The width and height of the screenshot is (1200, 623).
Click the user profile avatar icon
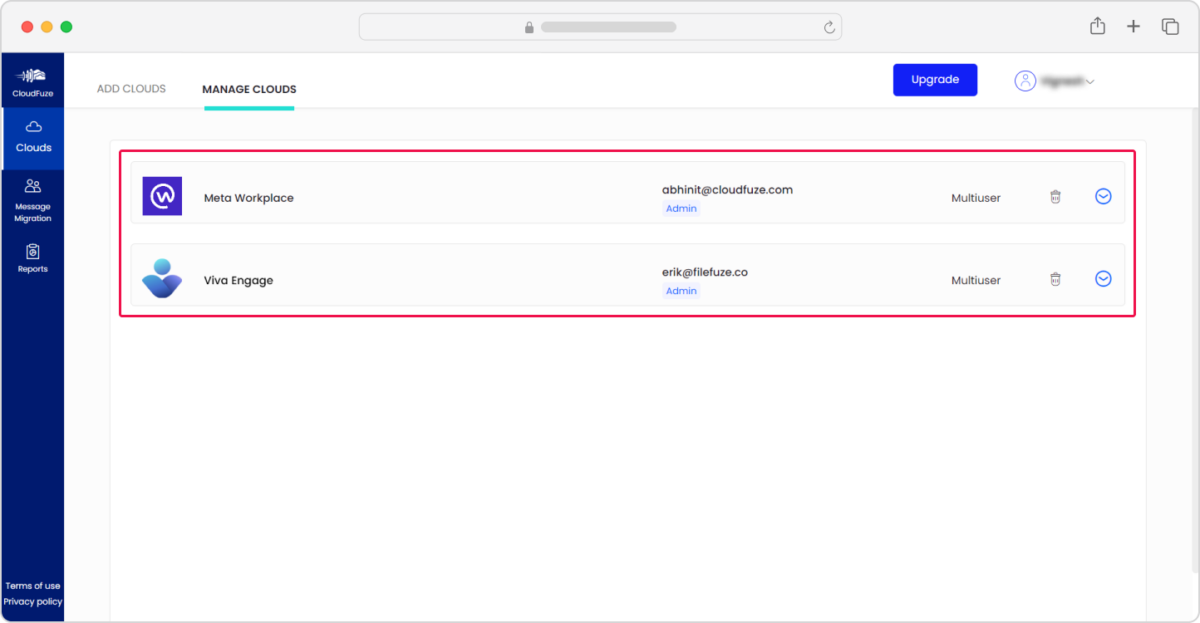(1025, 81)
